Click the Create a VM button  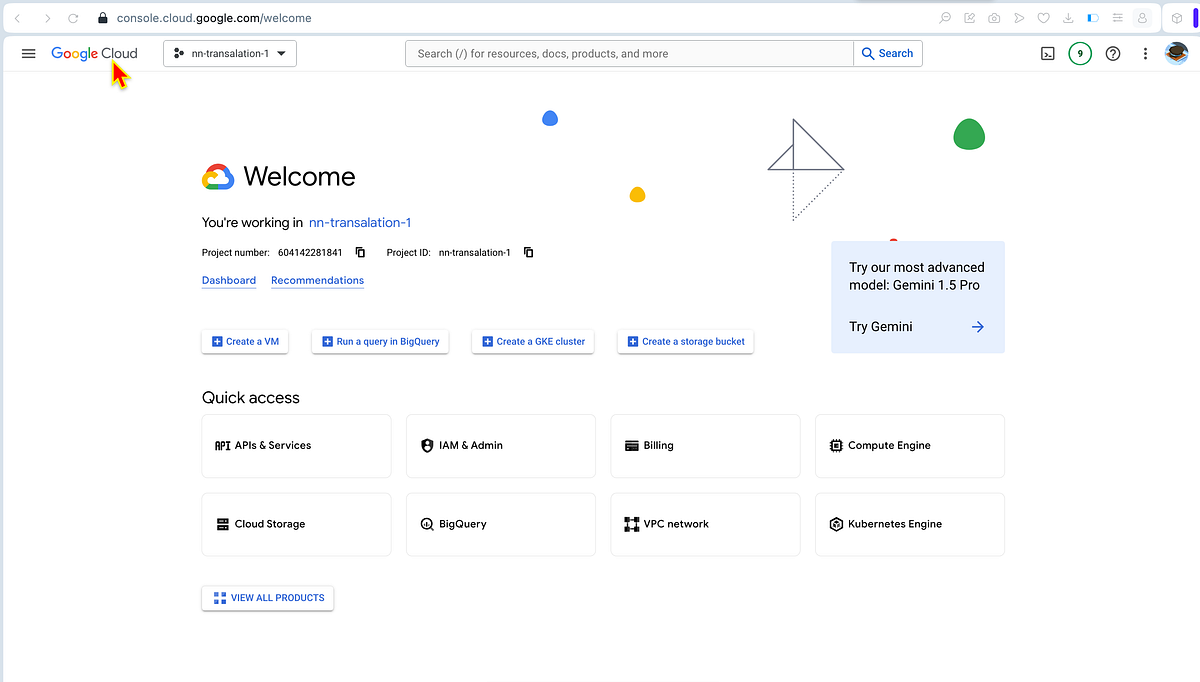coord(244,341)
